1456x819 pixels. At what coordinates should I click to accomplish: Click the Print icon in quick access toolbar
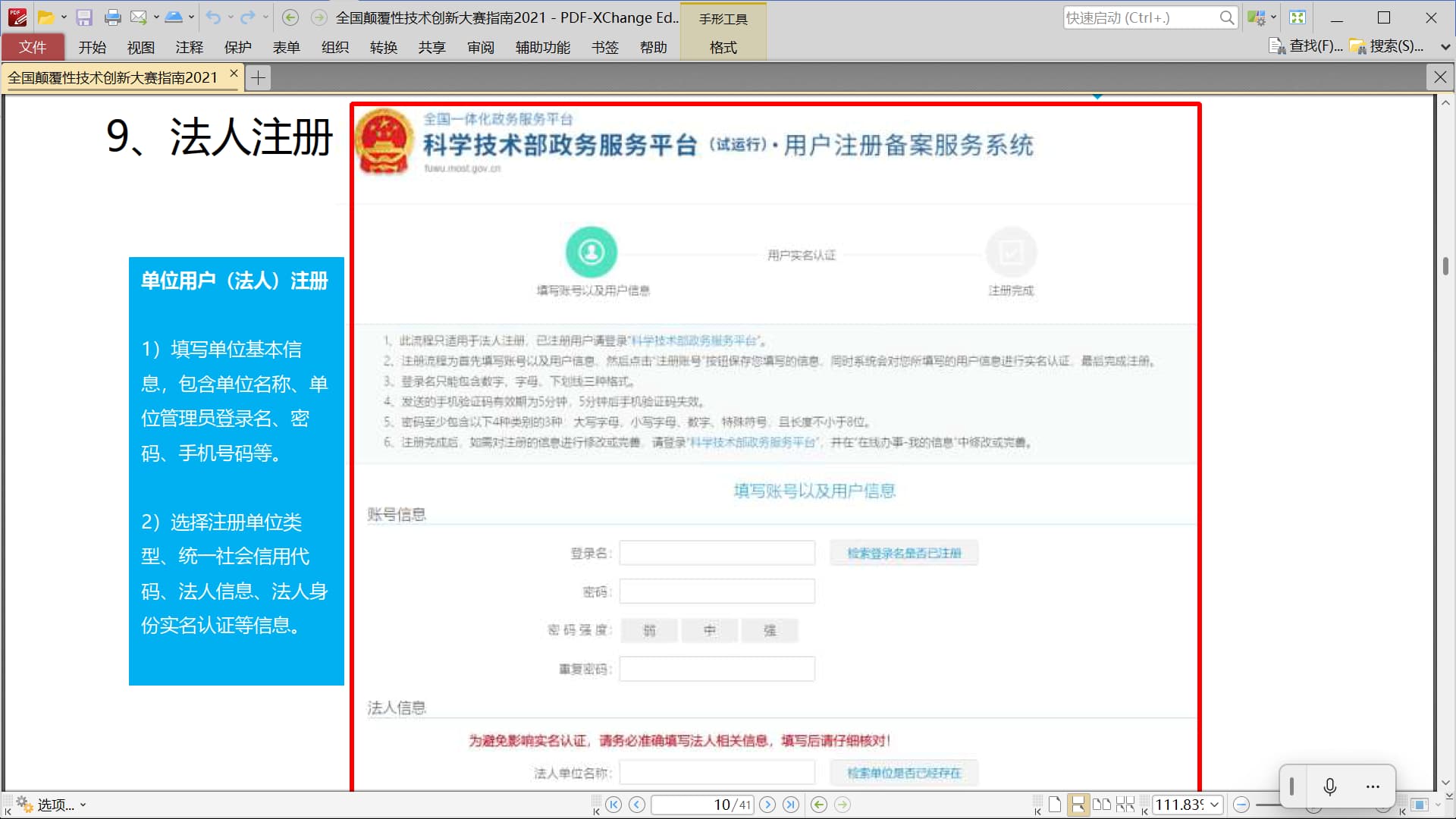(x=112, y=17)
